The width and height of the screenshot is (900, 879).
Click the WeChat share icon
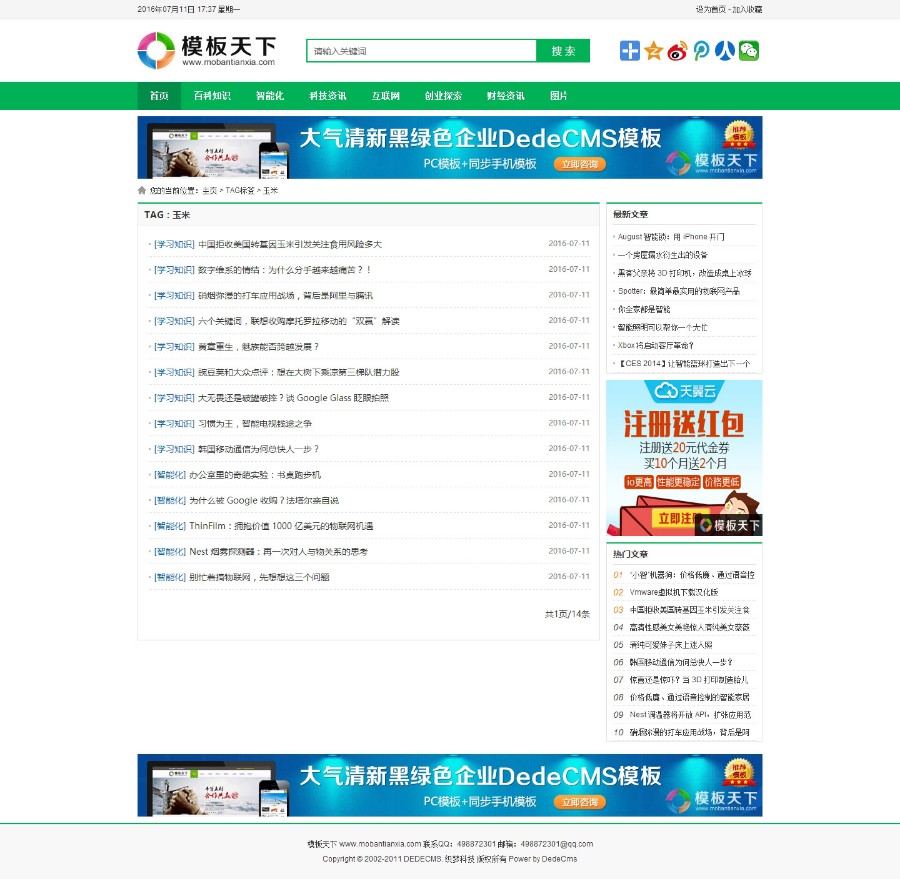point(748,50)
